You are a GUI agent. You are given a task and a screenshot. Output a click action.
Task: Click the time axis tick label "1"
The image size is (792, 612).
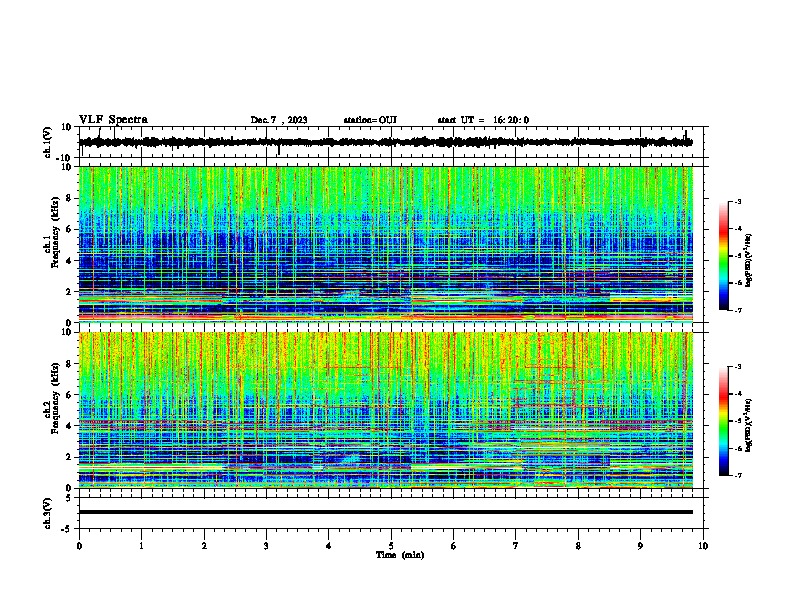[141, 546]
